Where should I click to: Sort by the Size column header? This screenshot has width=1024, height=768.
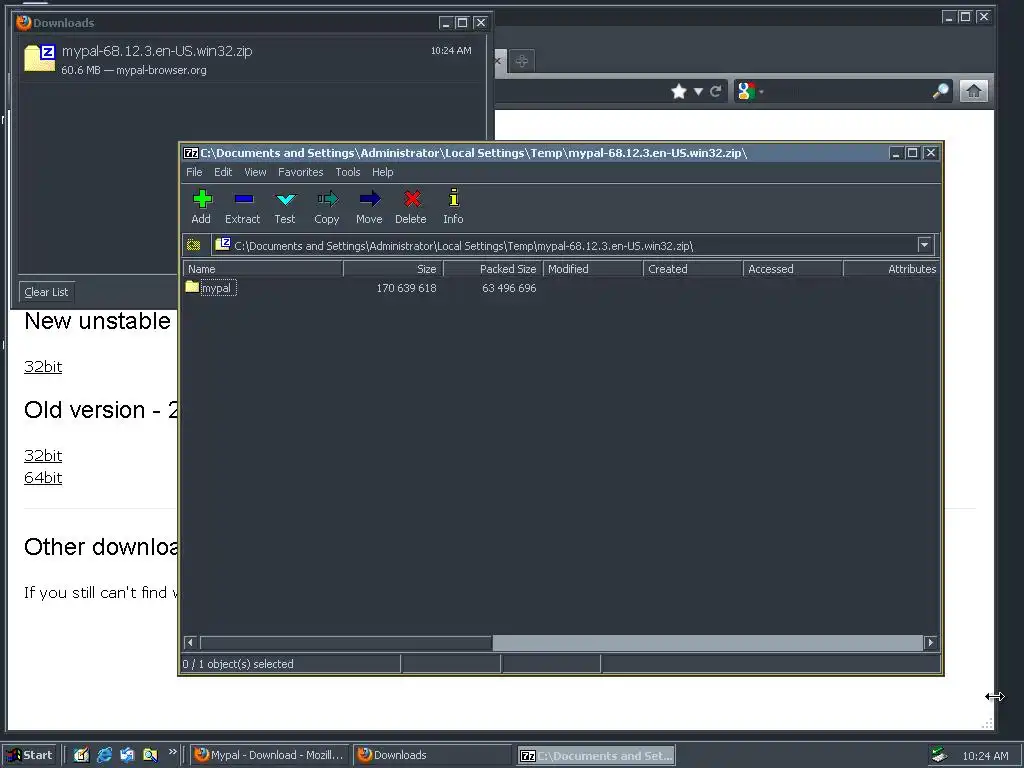pyautogui.click(x=393, y=269)
